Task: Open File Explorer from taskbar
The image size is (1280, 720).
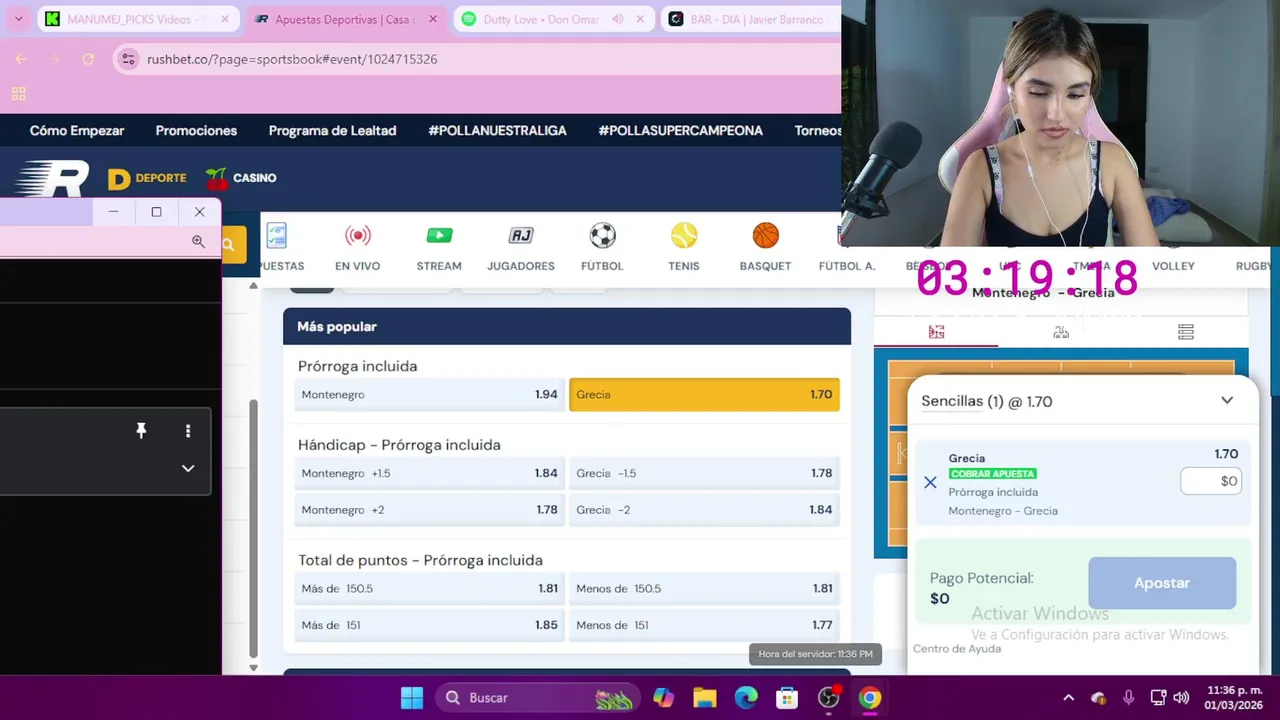Action: click(x=705, y=698)
